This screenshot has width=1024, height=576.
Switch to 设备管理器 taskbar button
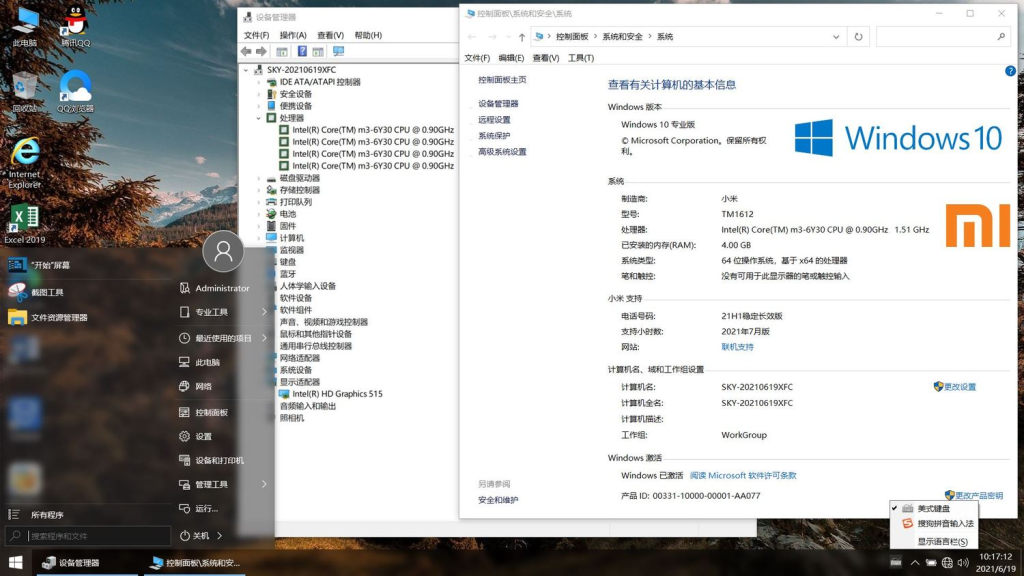click(x=88, y=562)
